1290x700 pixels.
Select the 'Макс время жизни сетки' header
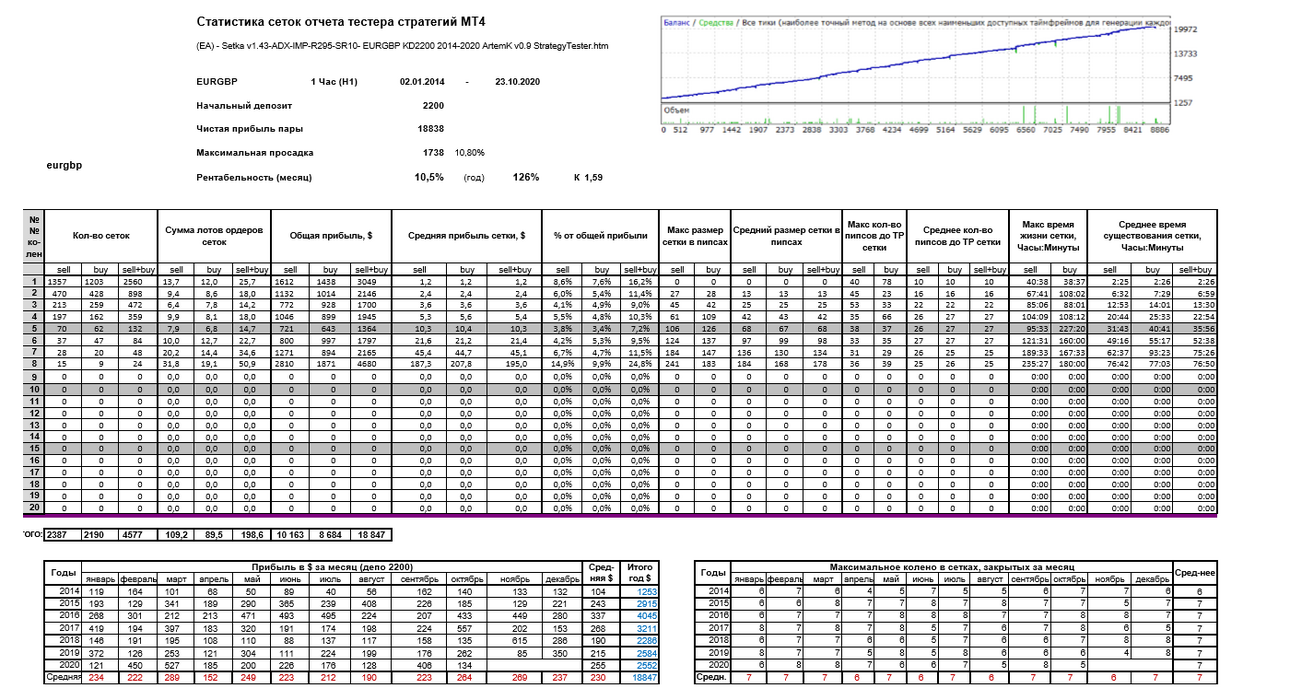pos(1048,236)
